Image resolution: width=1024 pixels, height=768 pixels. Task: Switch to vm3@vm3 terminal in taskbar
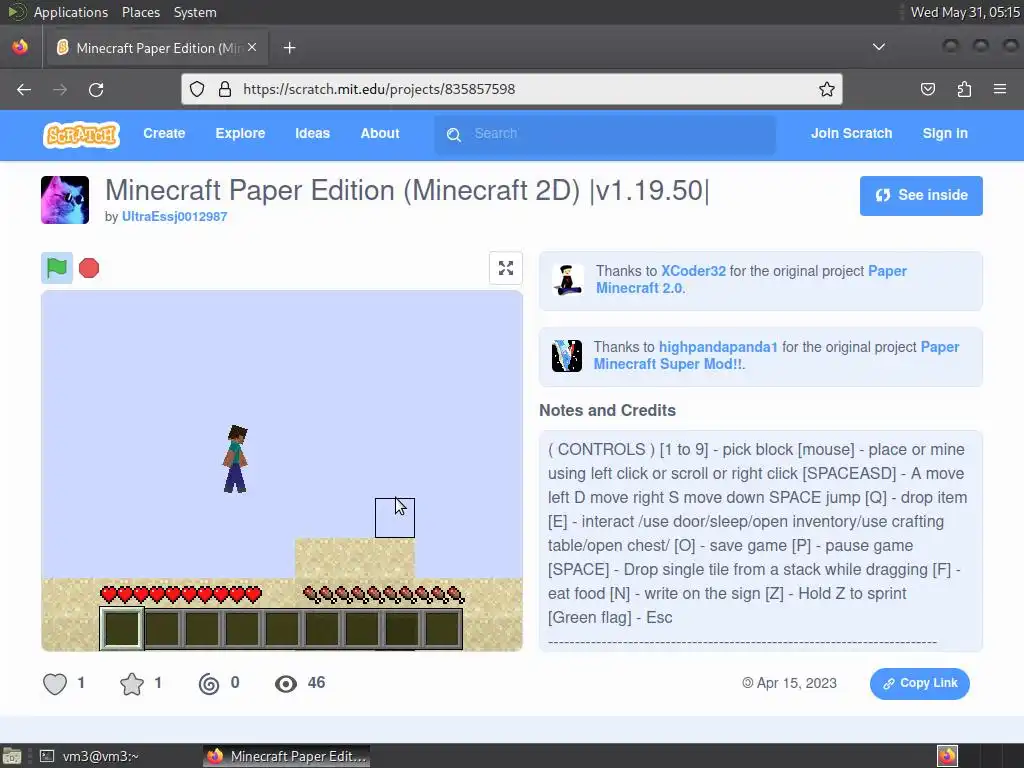click(89, 756)
